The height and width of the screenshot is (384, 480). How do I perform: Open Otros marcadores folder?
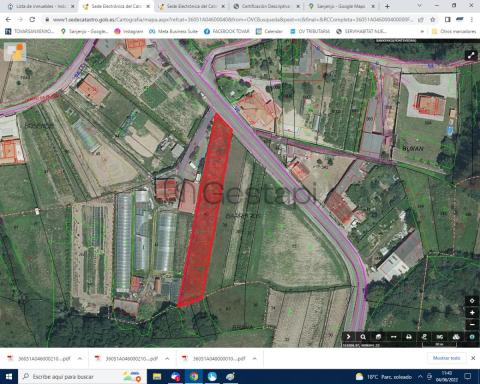click(454, 31)
